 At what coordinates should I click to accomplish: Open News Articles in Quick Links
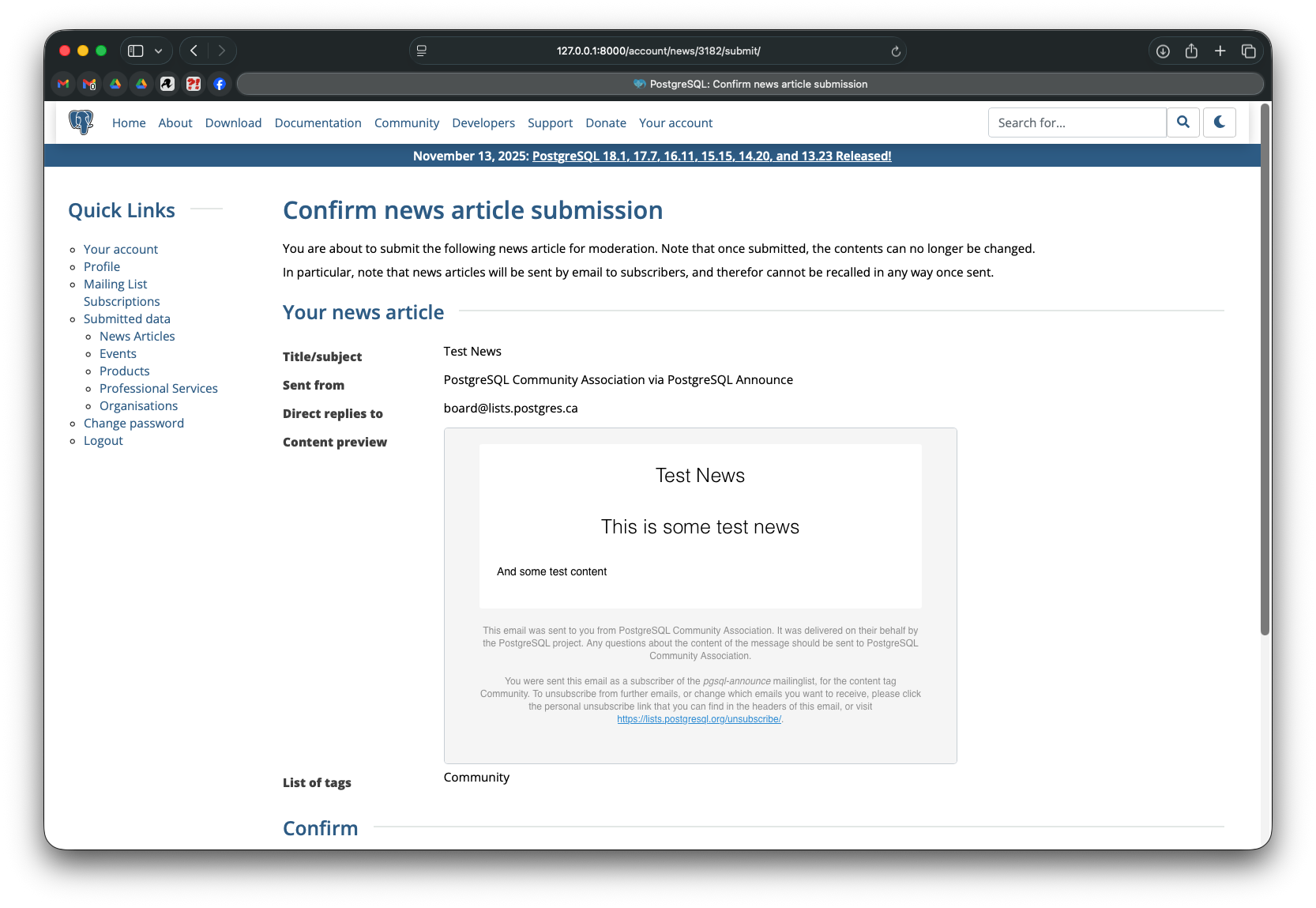click(x=137, y=337)
